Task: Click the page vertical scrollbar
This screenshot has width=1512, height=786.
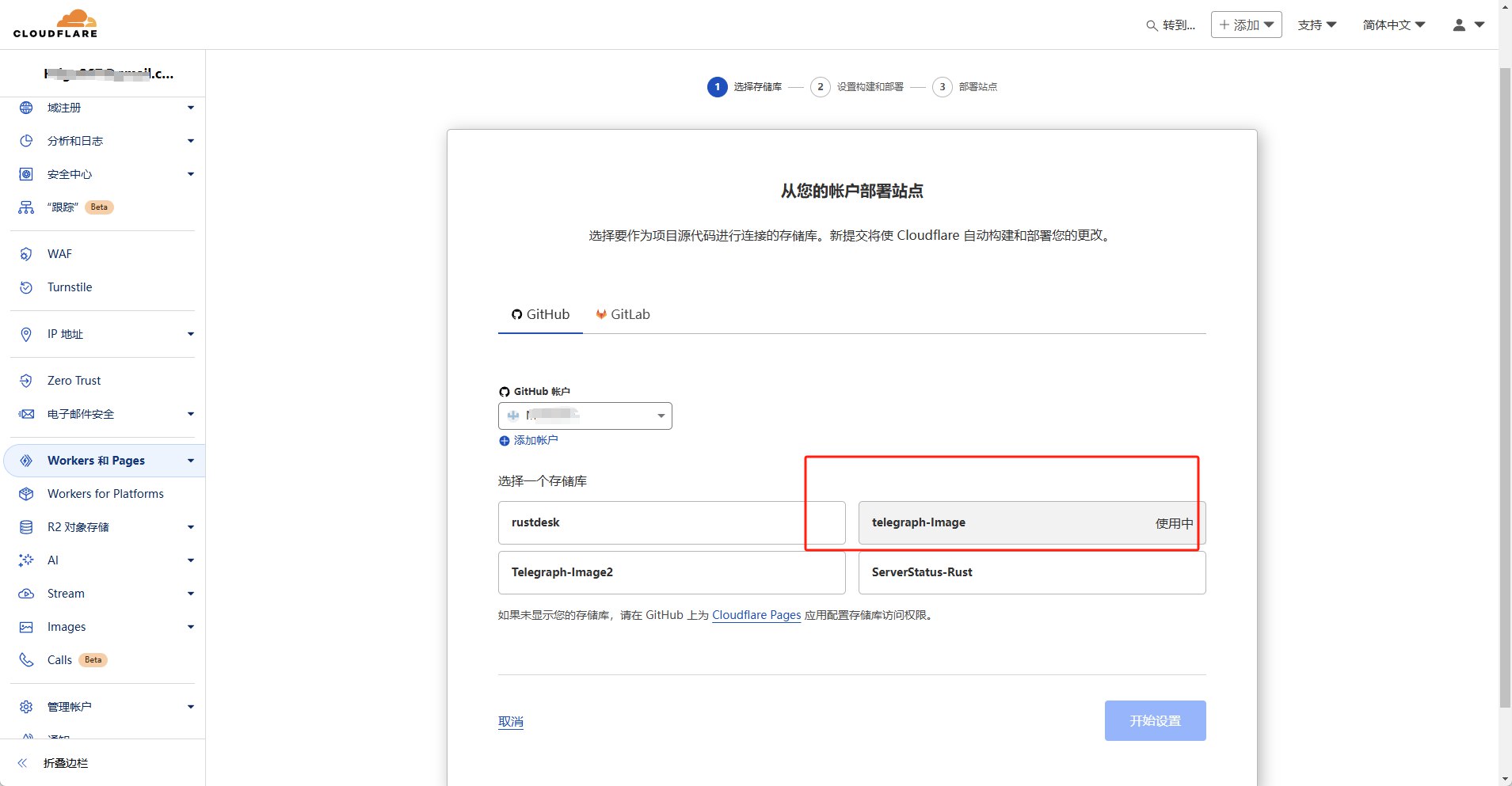Action: coord(1505,388)
